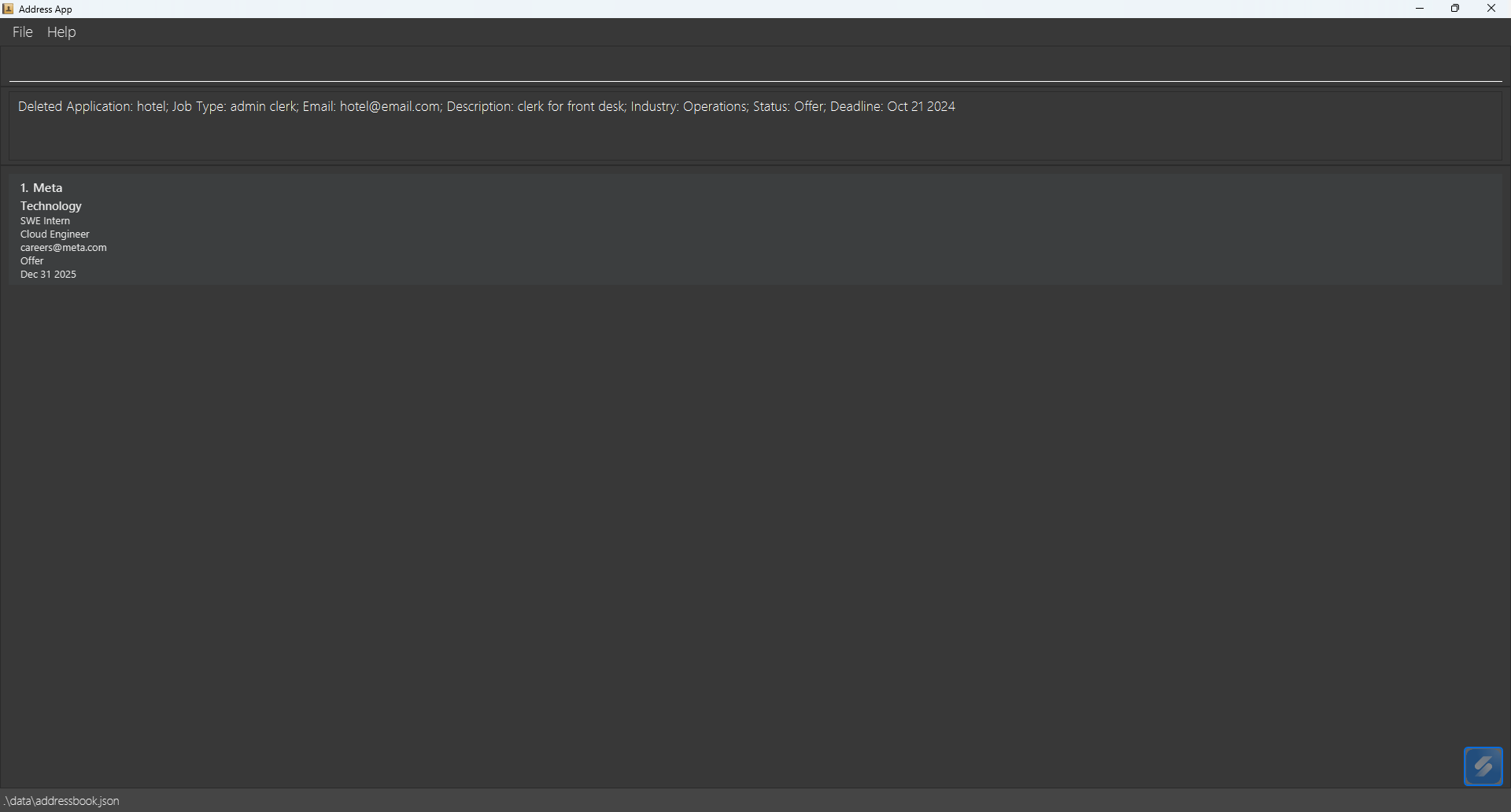Click the Offer status label

point(31,260)
